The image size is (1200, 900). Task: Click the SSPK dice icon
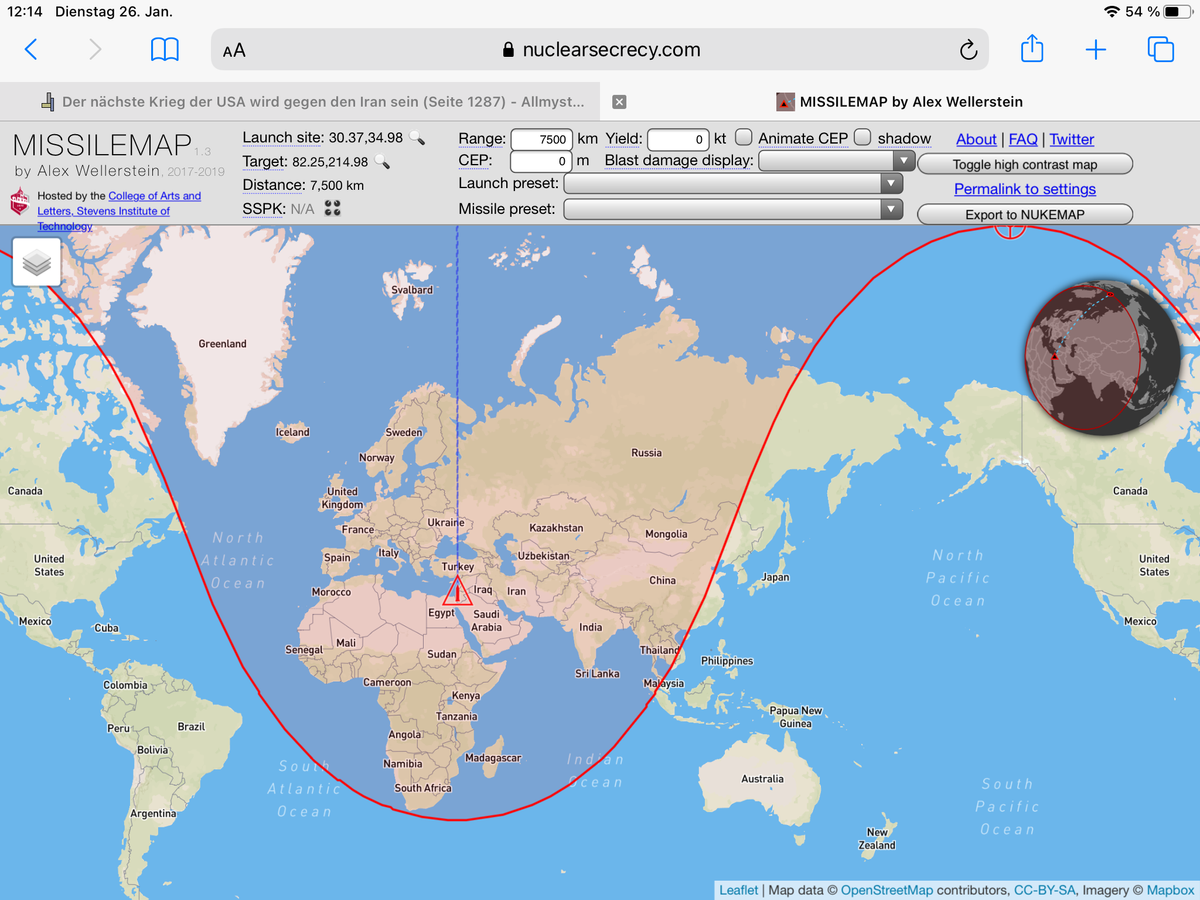[333, 208]
